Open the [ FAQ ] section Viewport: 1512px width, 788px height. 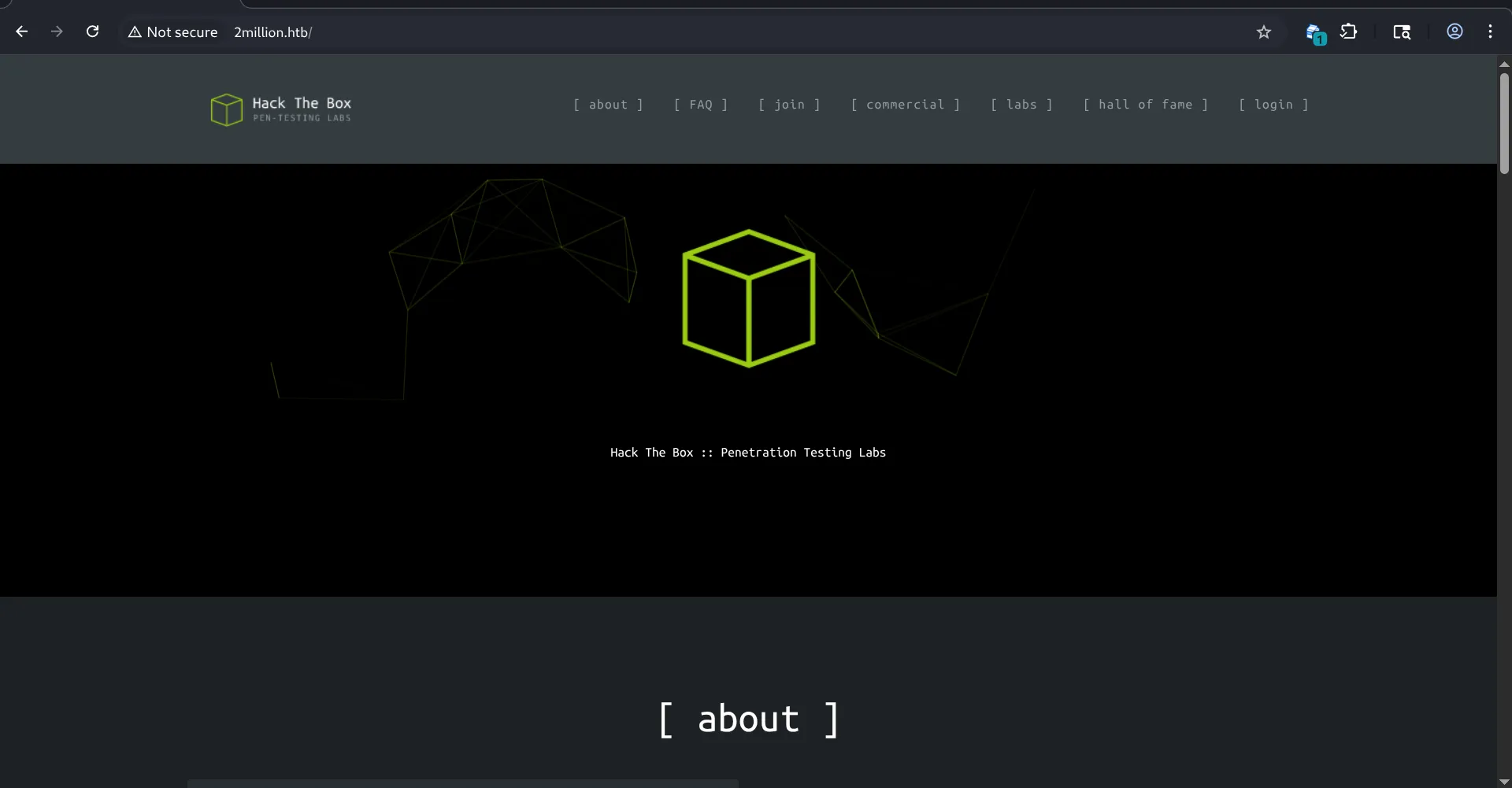[x=701, y=105]
